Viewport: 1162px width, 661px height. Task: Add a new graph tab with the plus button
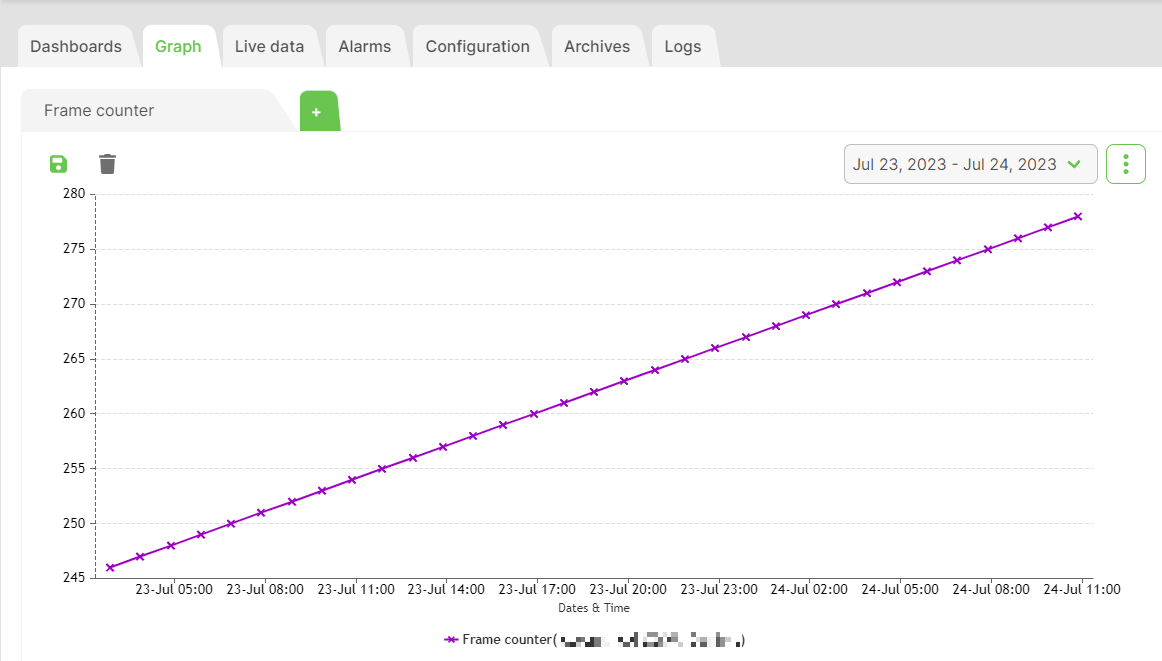click(317, 112)
